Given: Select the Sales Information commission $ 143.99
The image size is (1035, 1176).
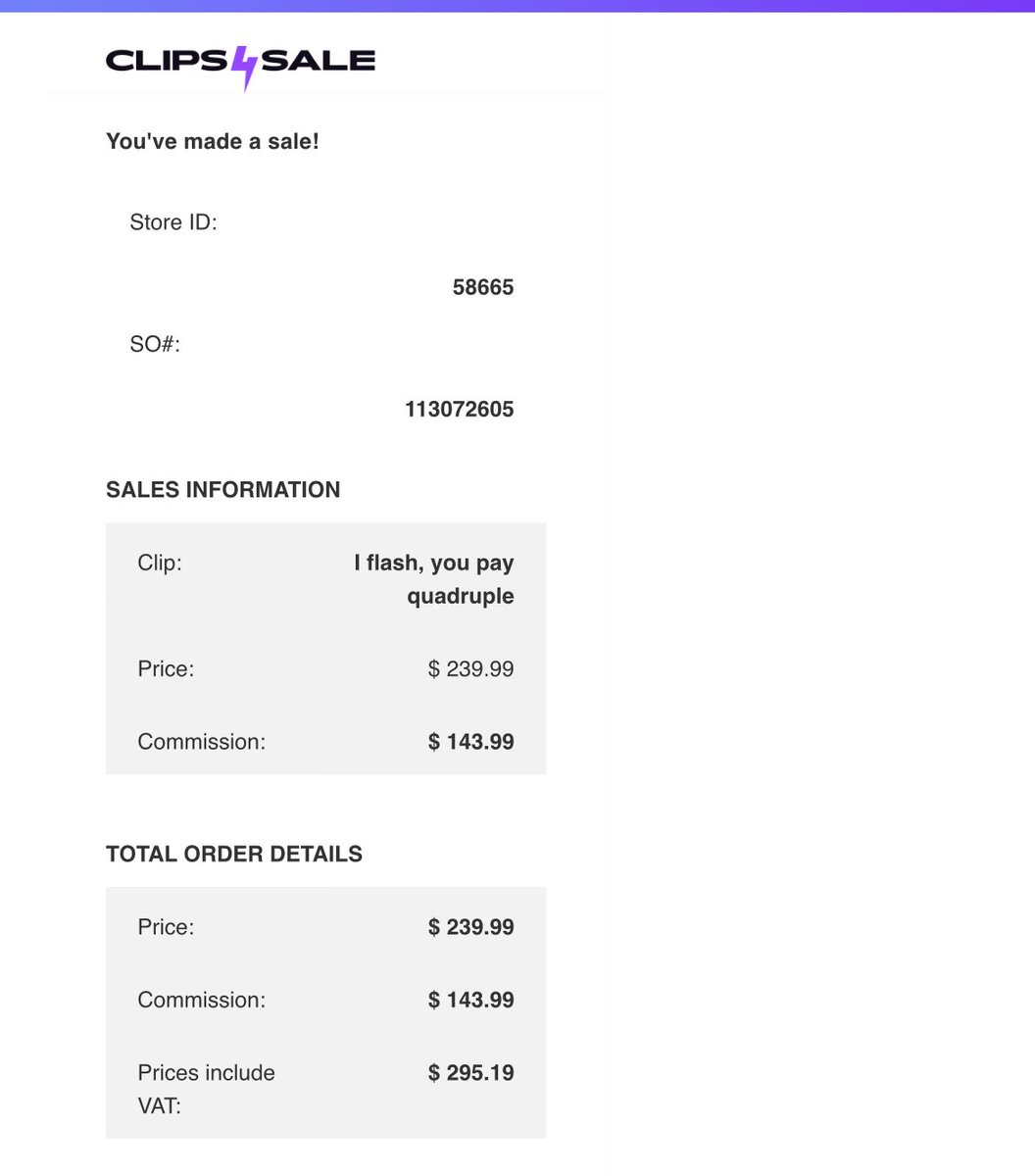Looking at the screenshot, I should pyautogui.click(x=471, y=742).
